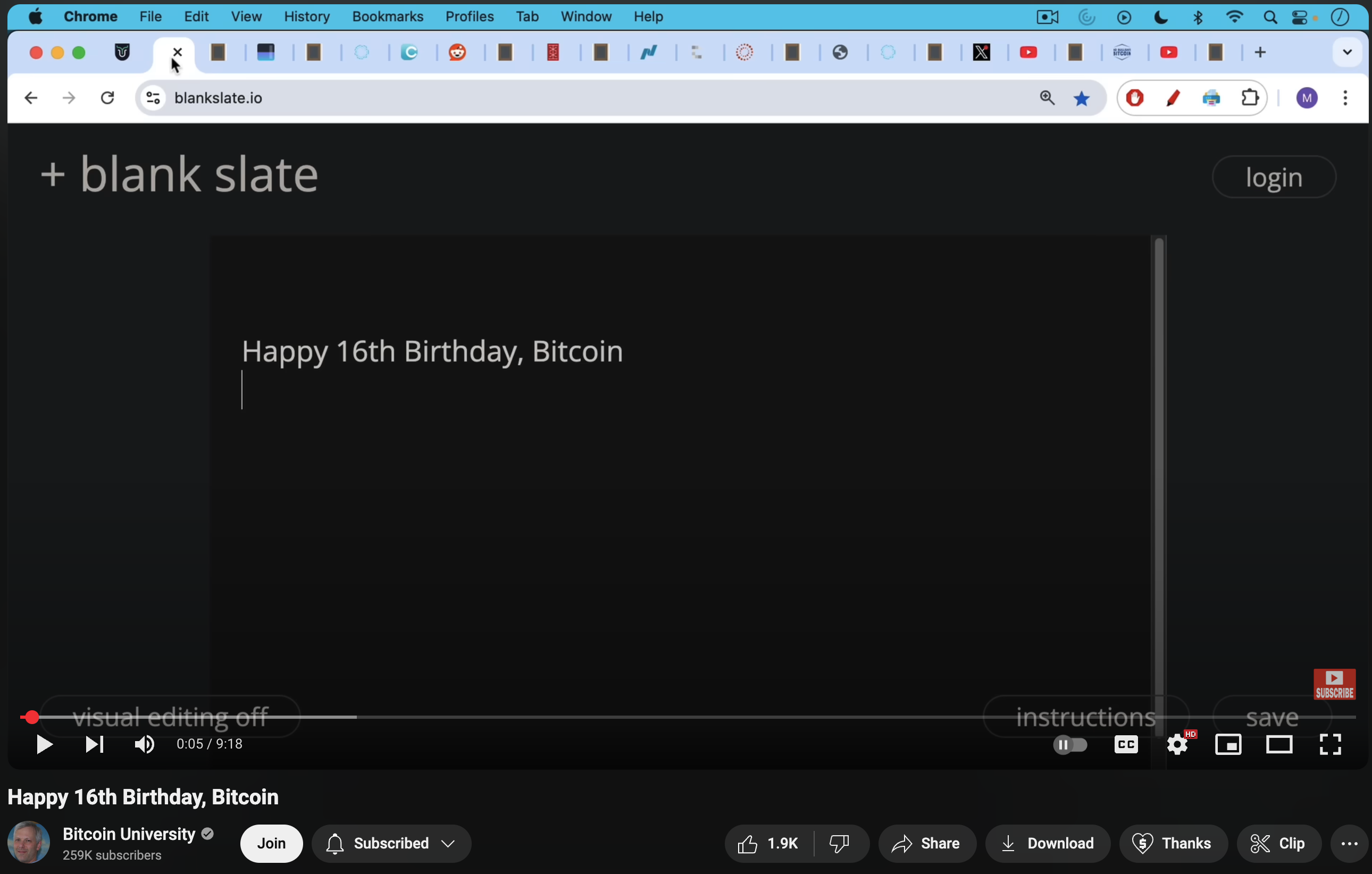Click the Join button

(x=271, y=843)
